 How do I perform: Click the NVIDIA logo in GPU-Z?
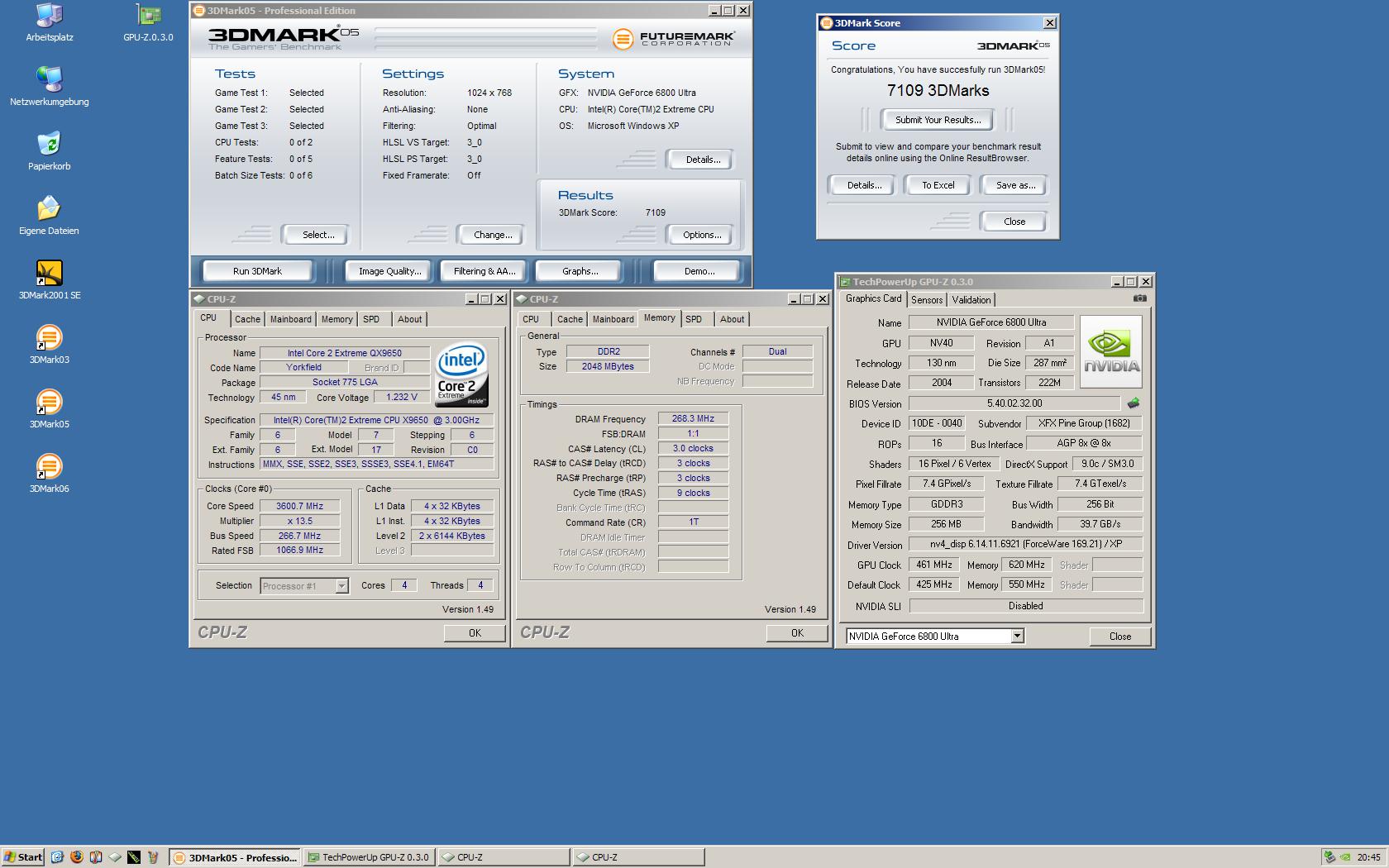click(x=1111, y=351)
